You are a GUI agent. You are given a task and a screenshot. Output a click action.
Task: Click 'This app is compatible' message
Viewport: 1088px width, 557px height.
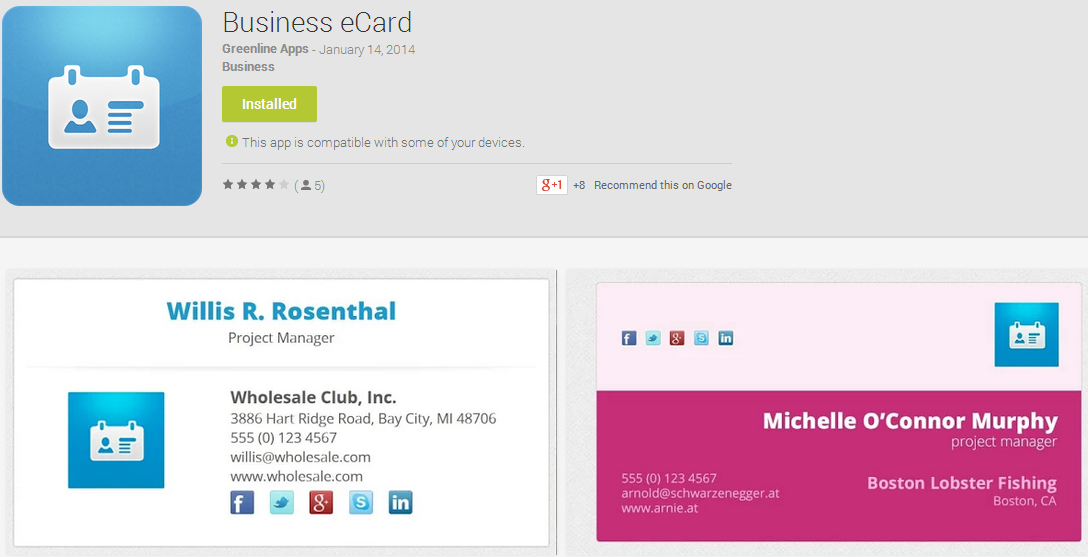point(383,142)
